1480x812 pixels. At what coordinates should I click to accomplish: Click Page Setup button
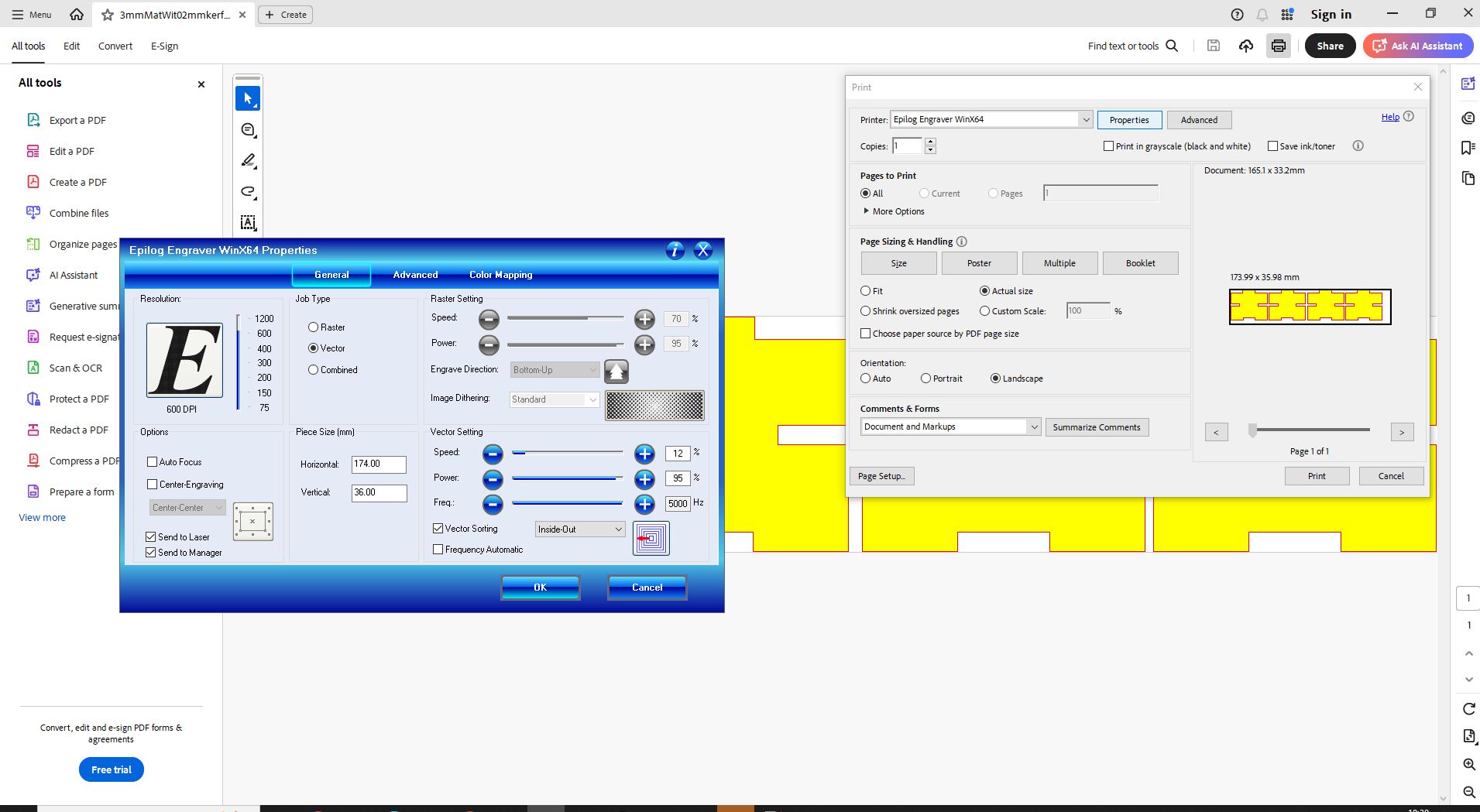click(881, 476)
